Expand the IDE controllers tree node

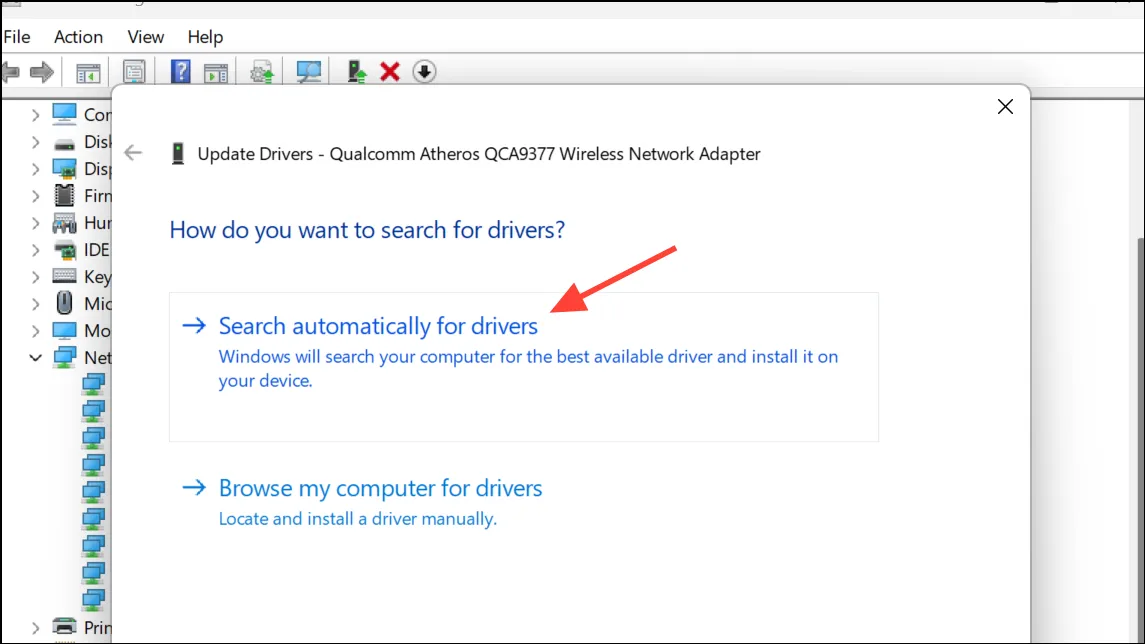click(x=35, y=250)
